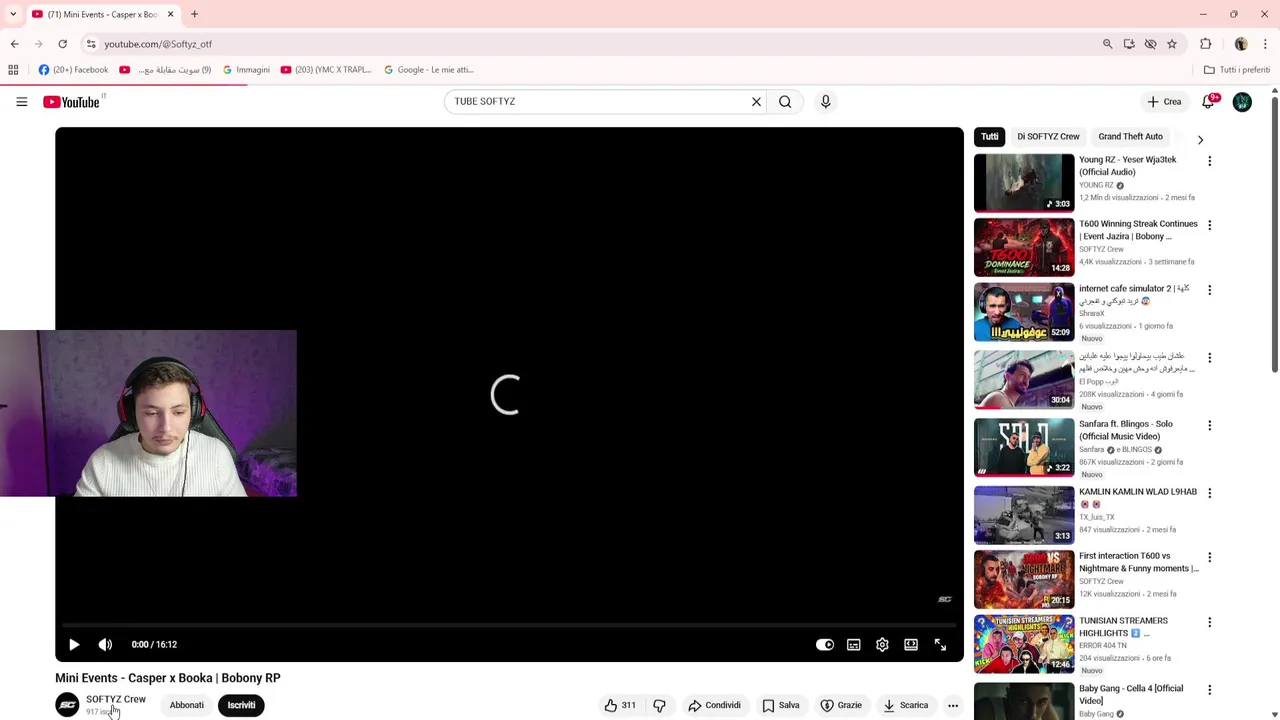Open browser apps grid shortcut
This screenshot has width=1280, height=720.
click(x=13, y=70)
